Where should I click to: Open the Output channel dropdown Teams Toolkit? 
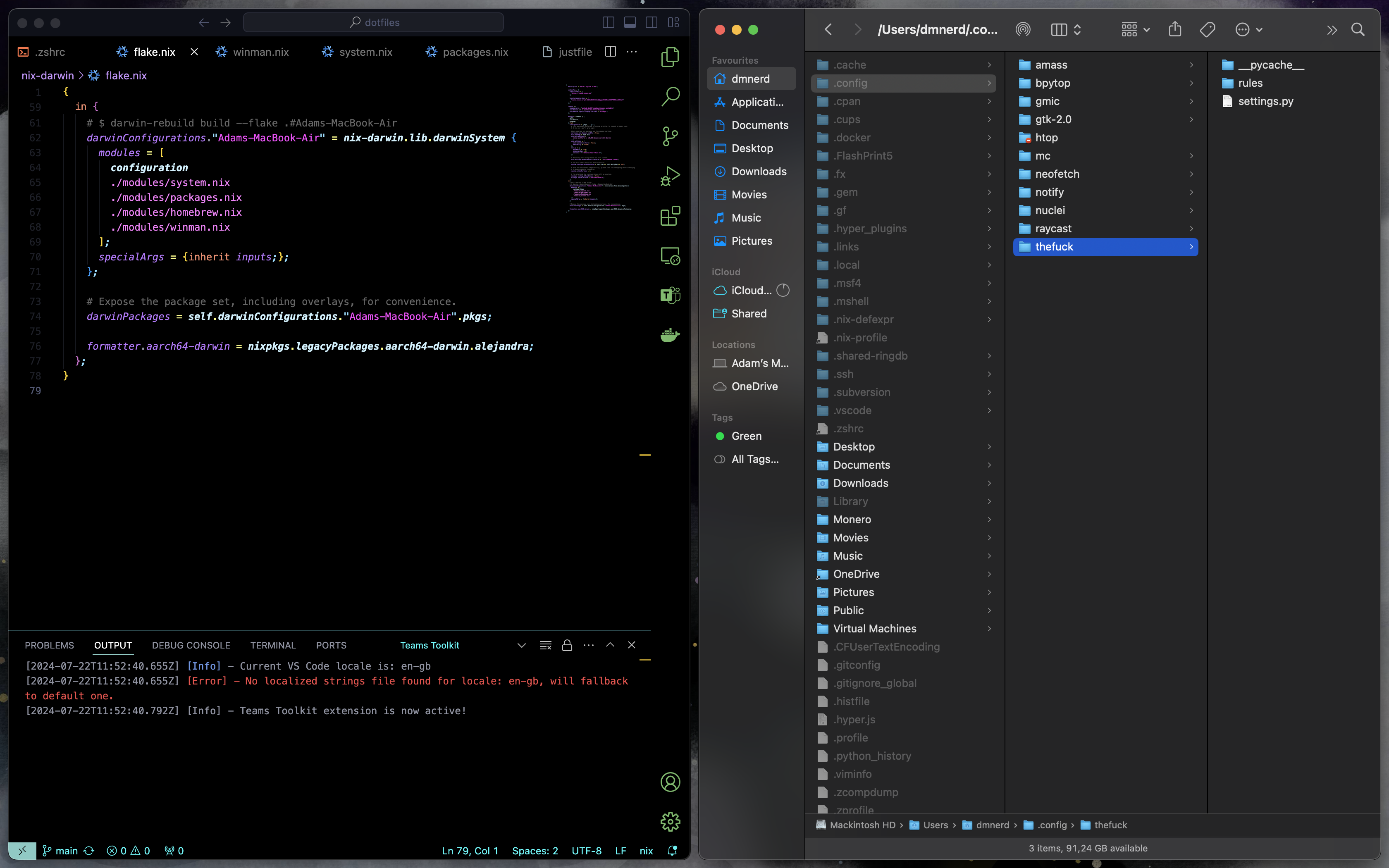tap(462, 645)
